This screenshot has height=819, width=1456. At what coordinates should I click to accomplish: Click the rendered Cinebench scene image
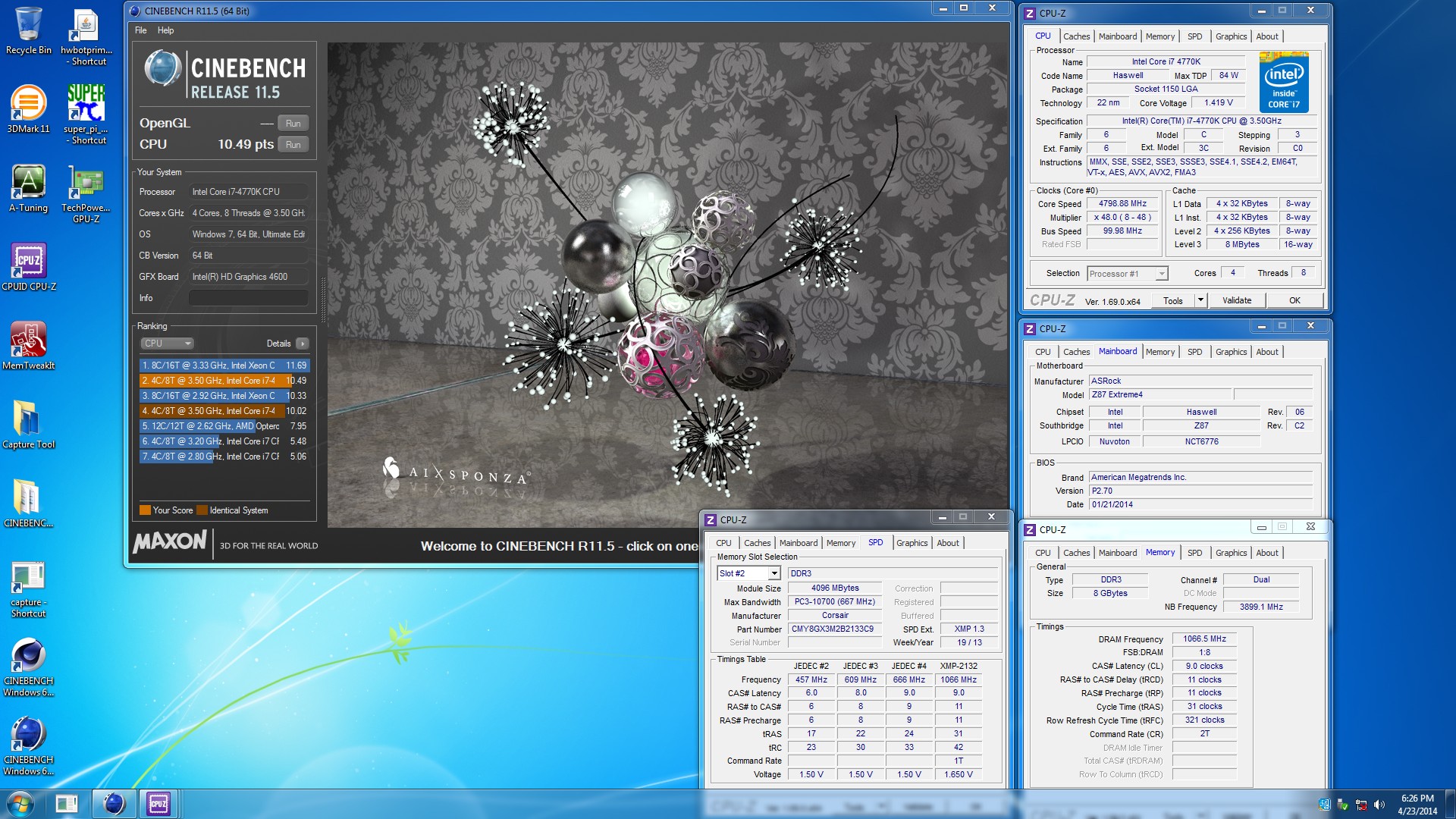(667, 284)
